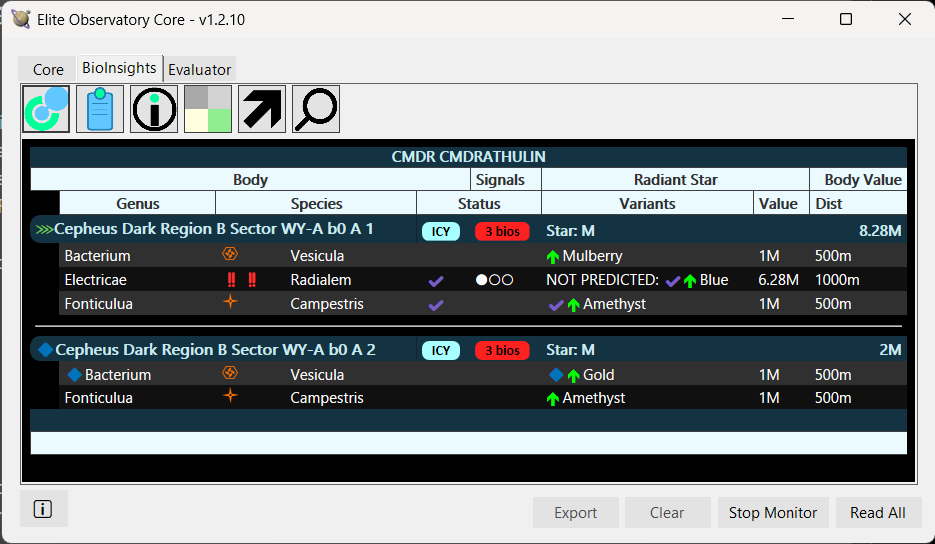Screen dimensions: 935x544
Task: Click the Variants column header
Action: click(x=648, y=203)
